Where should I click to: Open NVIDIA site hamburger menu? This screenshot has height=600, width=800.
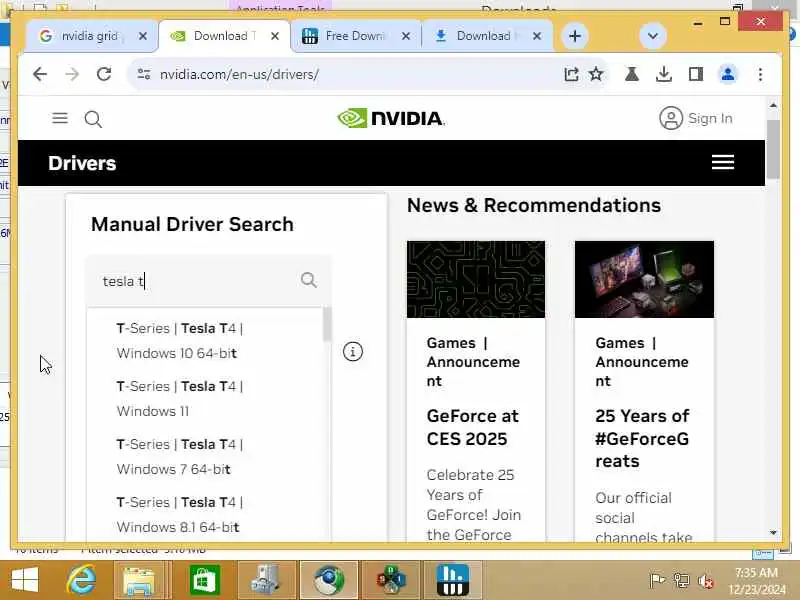[x=60, y=118]
